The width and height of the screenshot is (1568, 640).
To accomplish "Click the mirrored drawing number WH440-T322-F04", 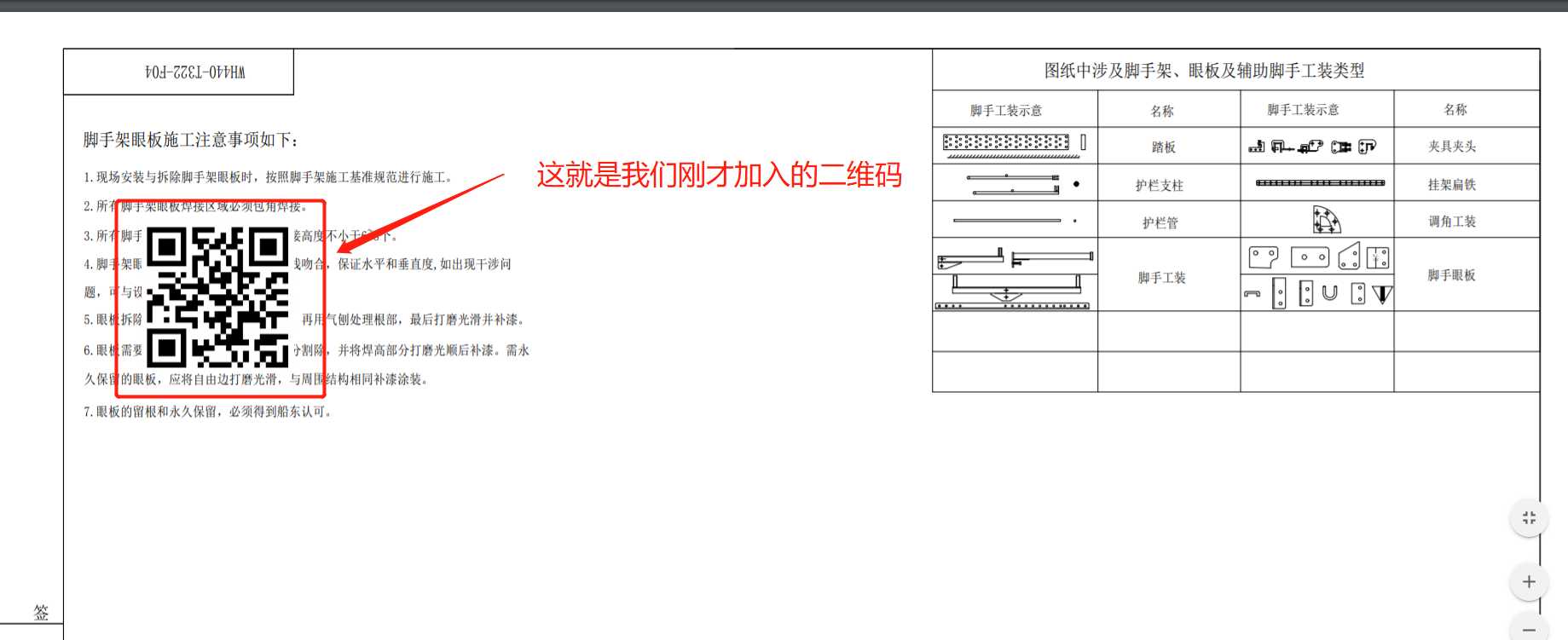I will 195,72.
